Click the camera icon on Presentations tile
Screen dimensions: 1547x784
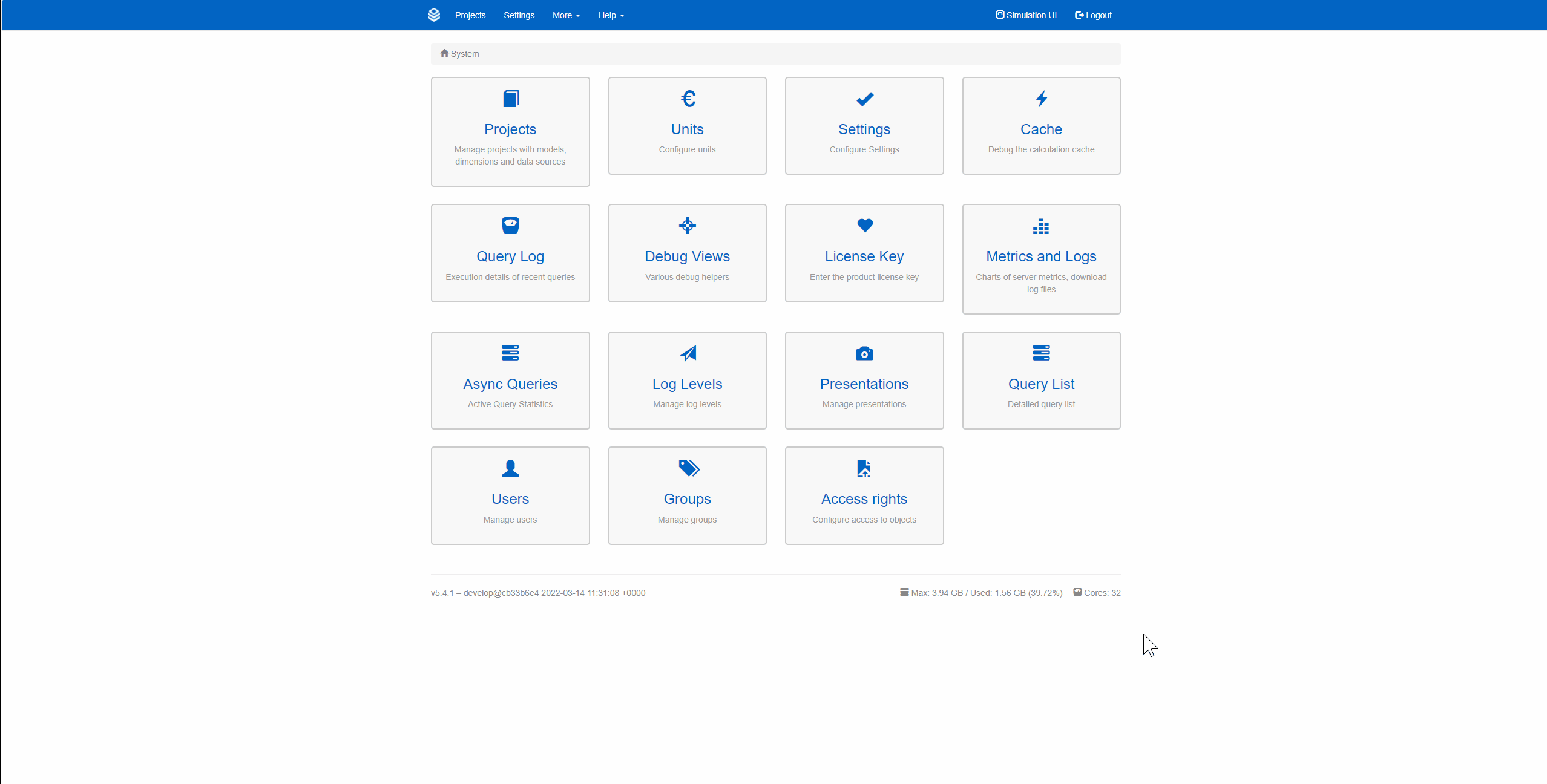(864, 353)
